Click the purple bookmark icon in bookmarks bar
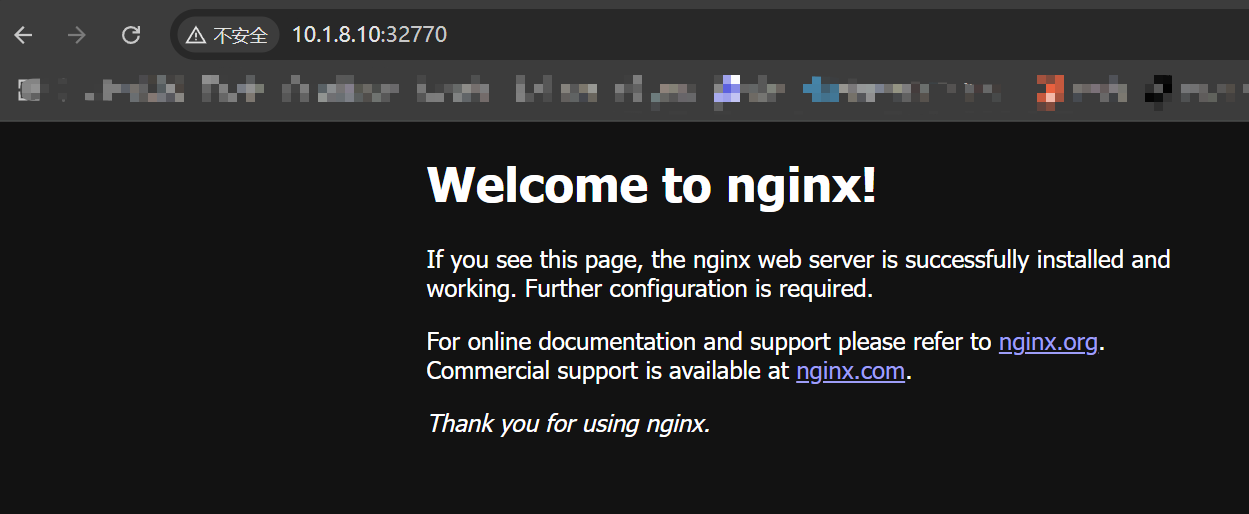 coord(729,91)
